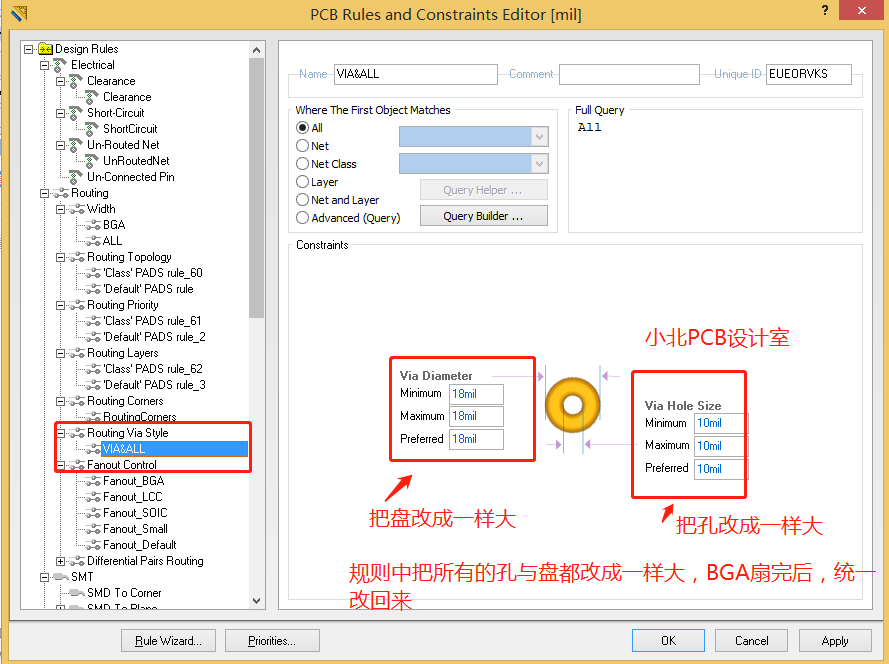This screenshot has height=664, width=889.
Task: Edit Via Hole Size Maximum value
Action: 721,446
